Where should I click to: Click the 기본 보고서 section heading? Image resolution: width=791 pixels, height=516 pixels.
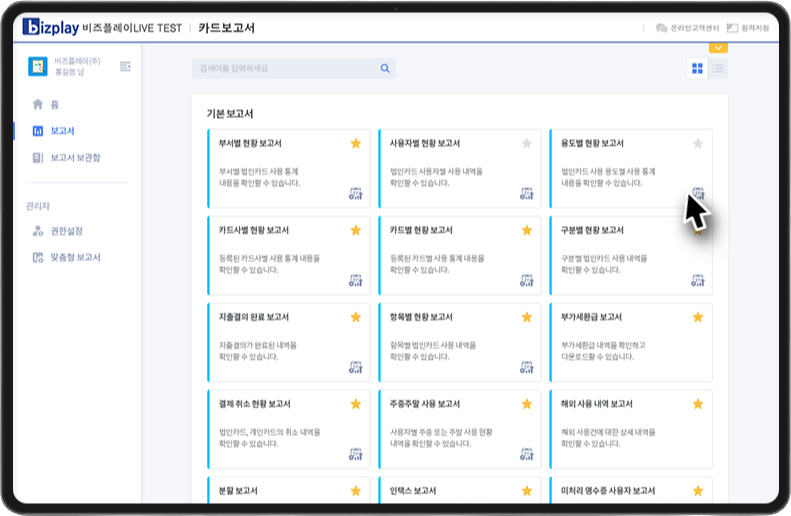coord(230,113)
